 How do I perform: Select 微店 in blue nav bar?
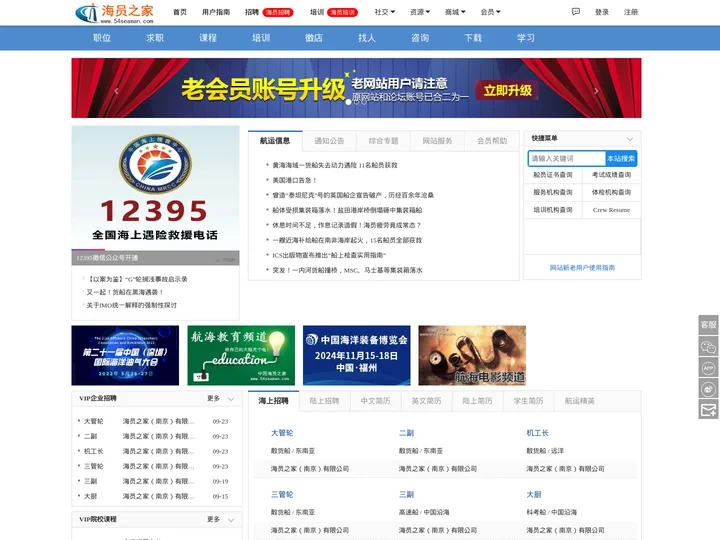click(314, 38)
